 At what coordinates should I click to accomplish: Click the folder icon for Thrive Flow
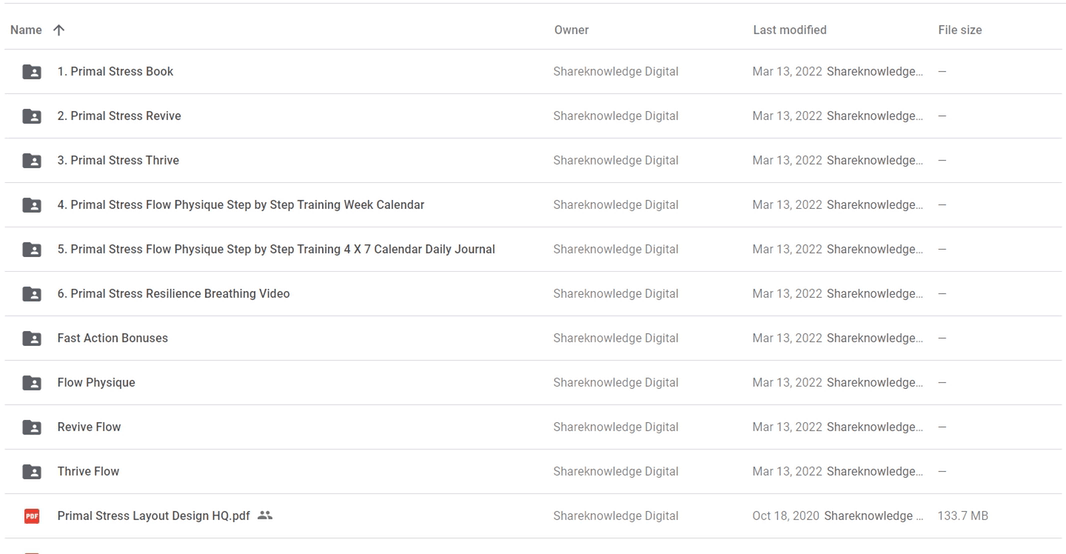pyautogui.click(x=32, y=472)
